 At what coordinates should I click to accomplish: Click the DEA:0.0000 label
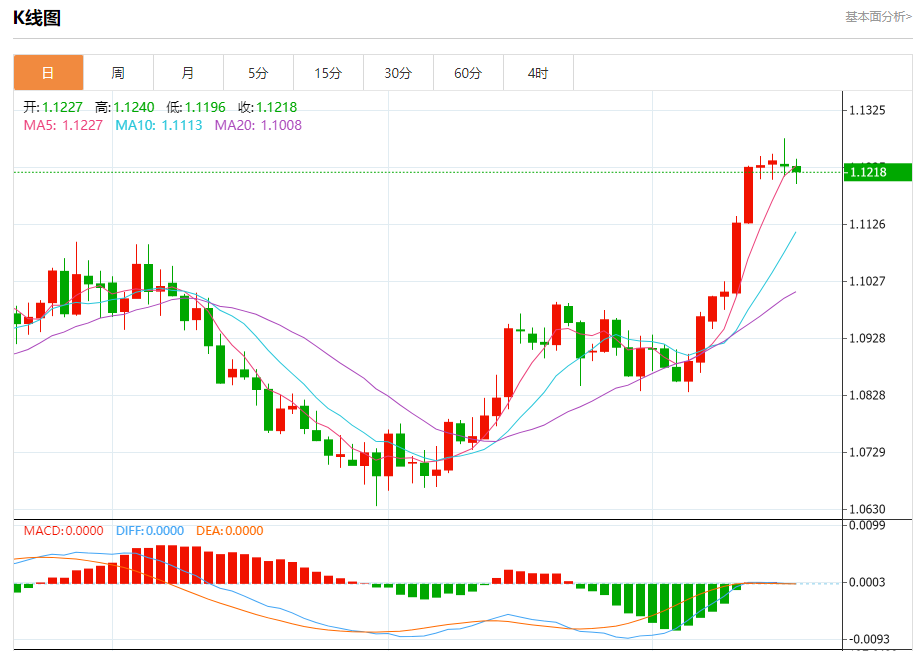coord(230,531)
